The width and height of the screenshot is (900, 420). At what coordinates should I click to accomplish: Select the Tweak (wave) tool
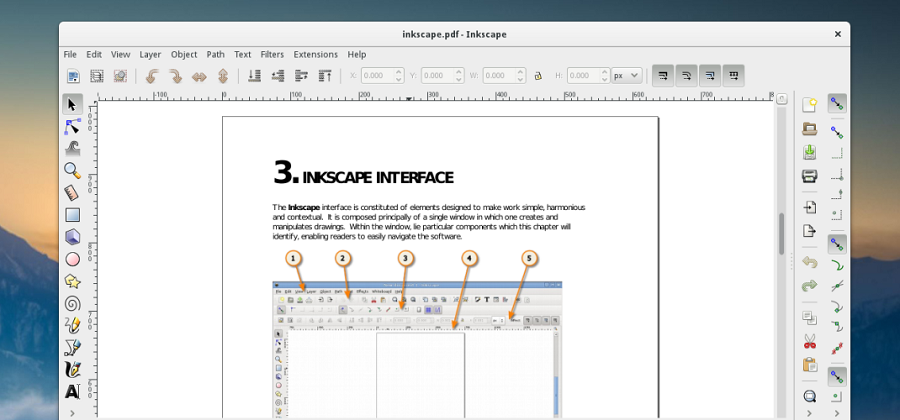coord(72,149)
